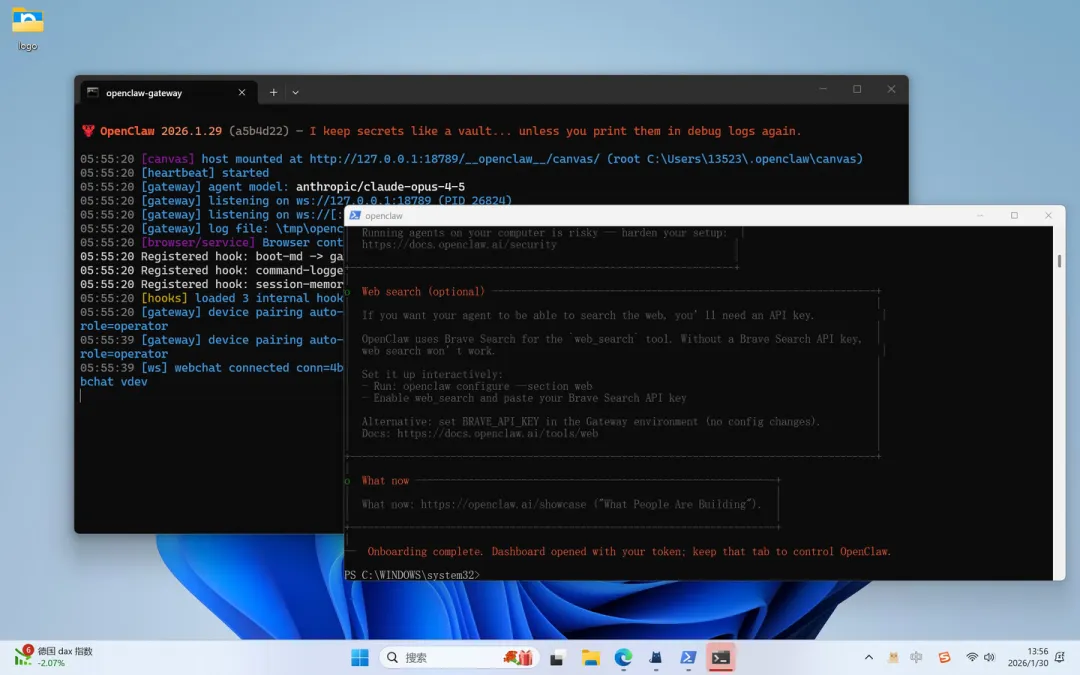This screenshot has width=1080, height=675.
Task: Switch to Windows Terminal from the taskbar
Action: click(721, 658)
